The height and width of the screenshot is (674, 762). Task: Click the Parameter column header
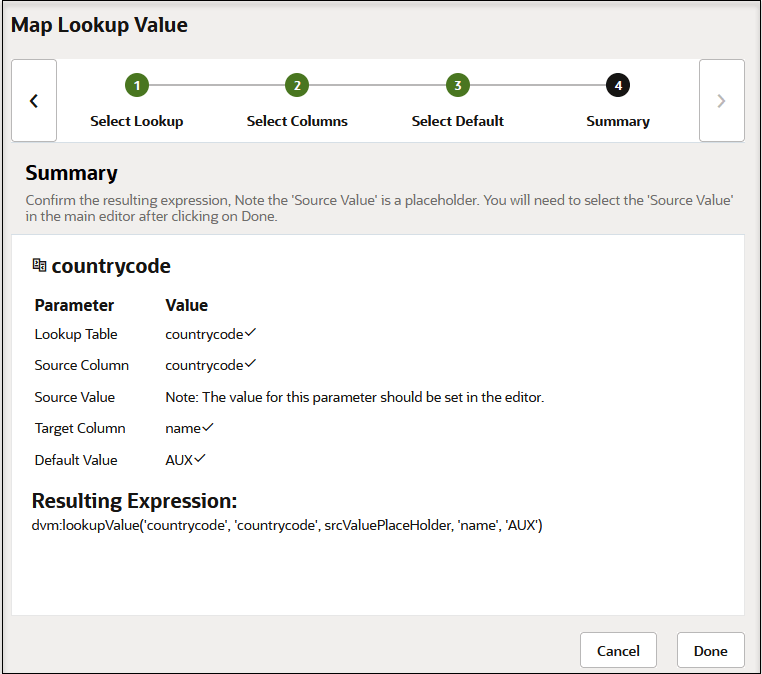[74, 305]
